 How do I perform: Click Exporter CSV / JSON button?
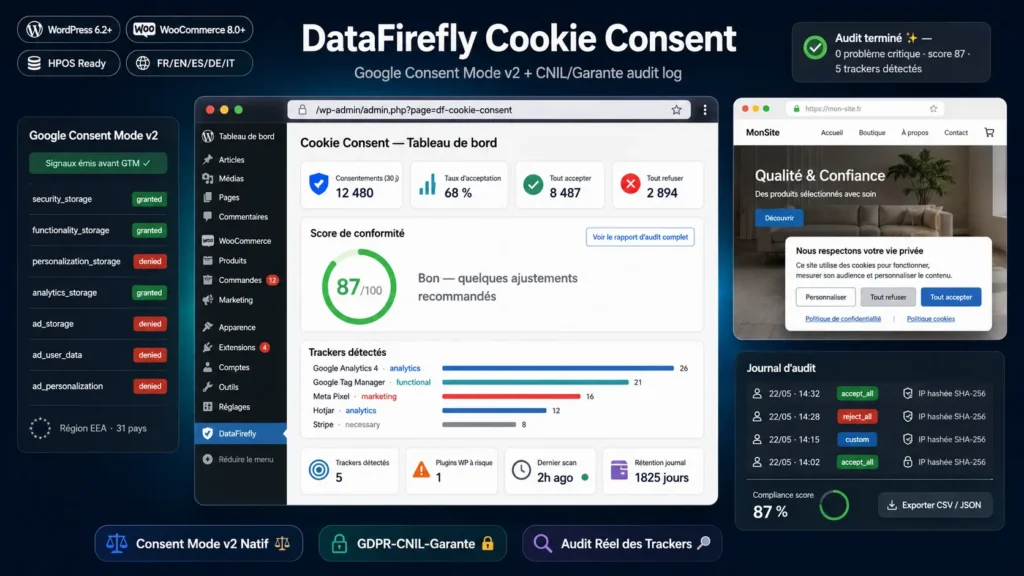coord(935,505)
